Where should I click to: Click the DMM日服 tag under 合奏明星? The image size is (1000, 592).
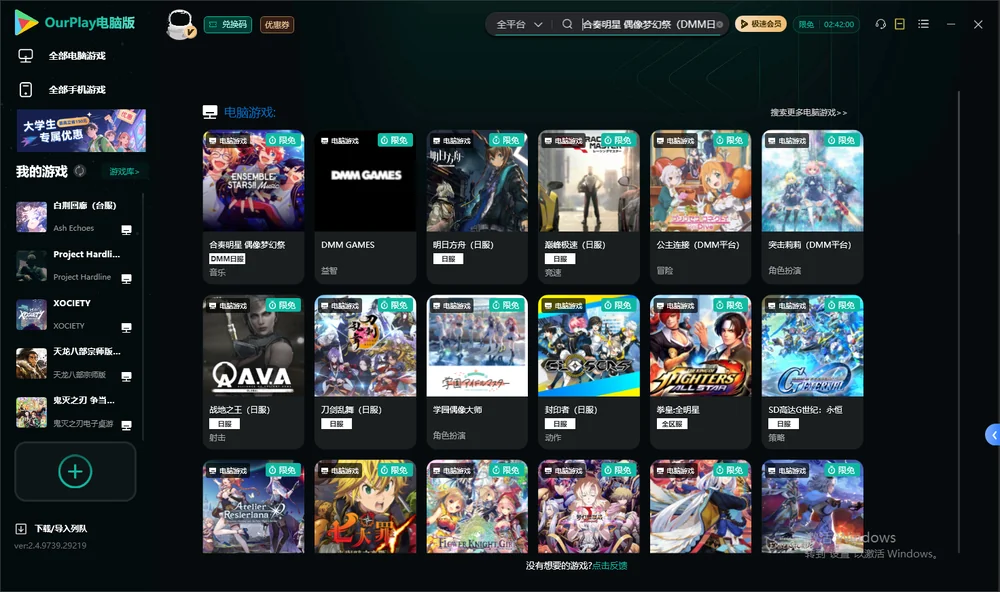pos(227,259)
